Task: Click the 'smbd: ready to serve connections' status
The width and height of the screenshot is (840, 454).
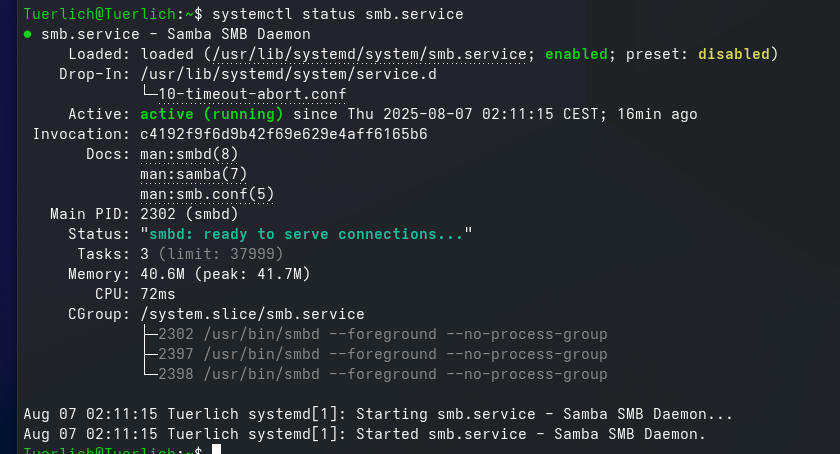Action: point(306,234)
